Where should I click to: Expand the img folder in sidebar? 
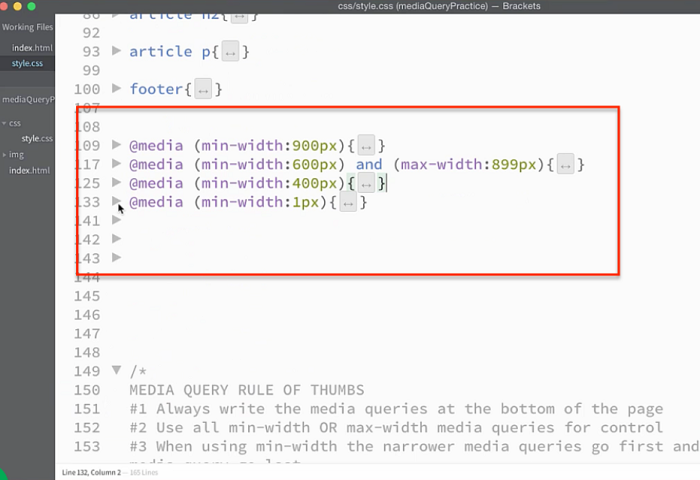[4, 155]
